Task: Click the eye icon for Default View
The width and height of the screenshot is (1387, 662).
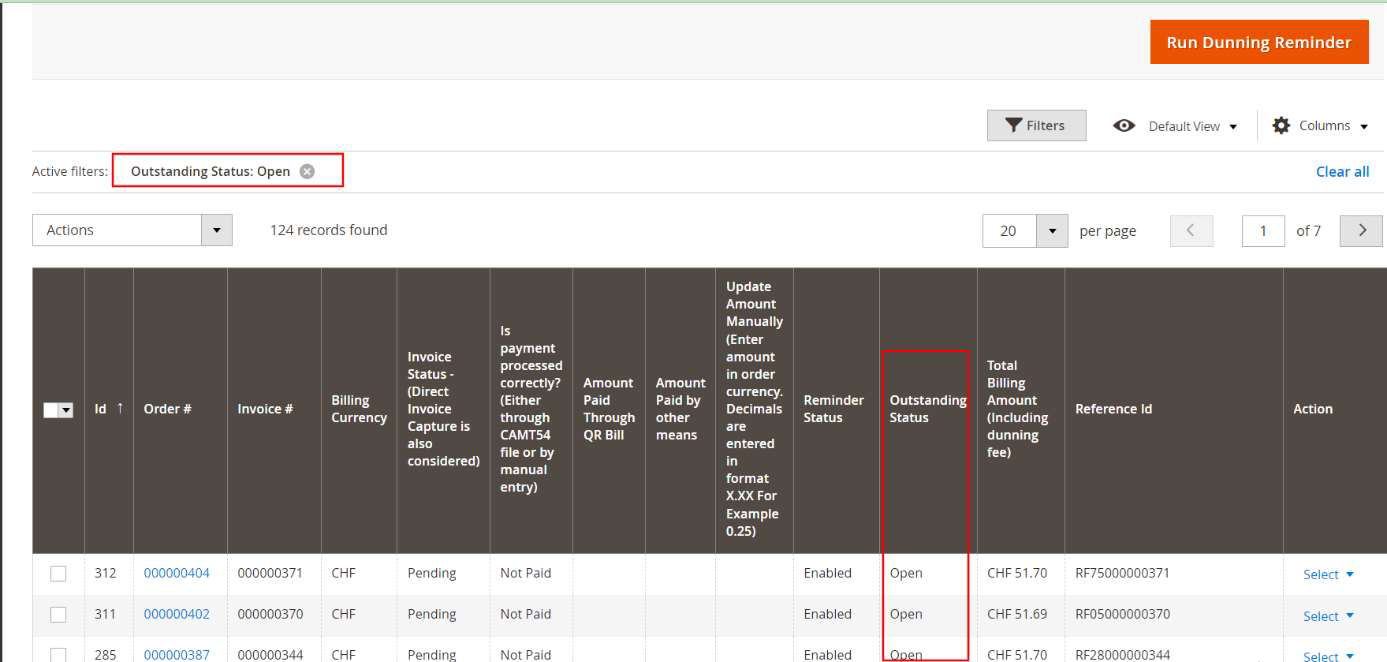Action: 1124,126
